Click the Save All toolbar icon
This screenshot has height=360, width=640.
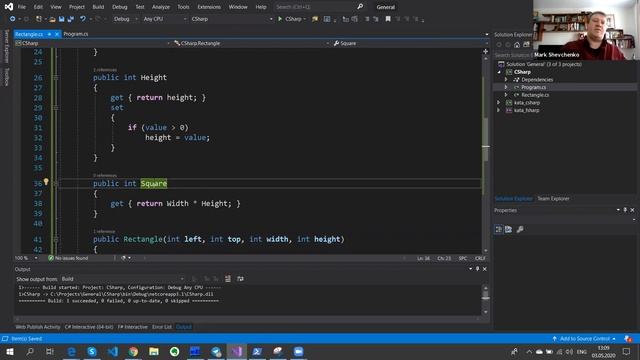coord(71,19)
